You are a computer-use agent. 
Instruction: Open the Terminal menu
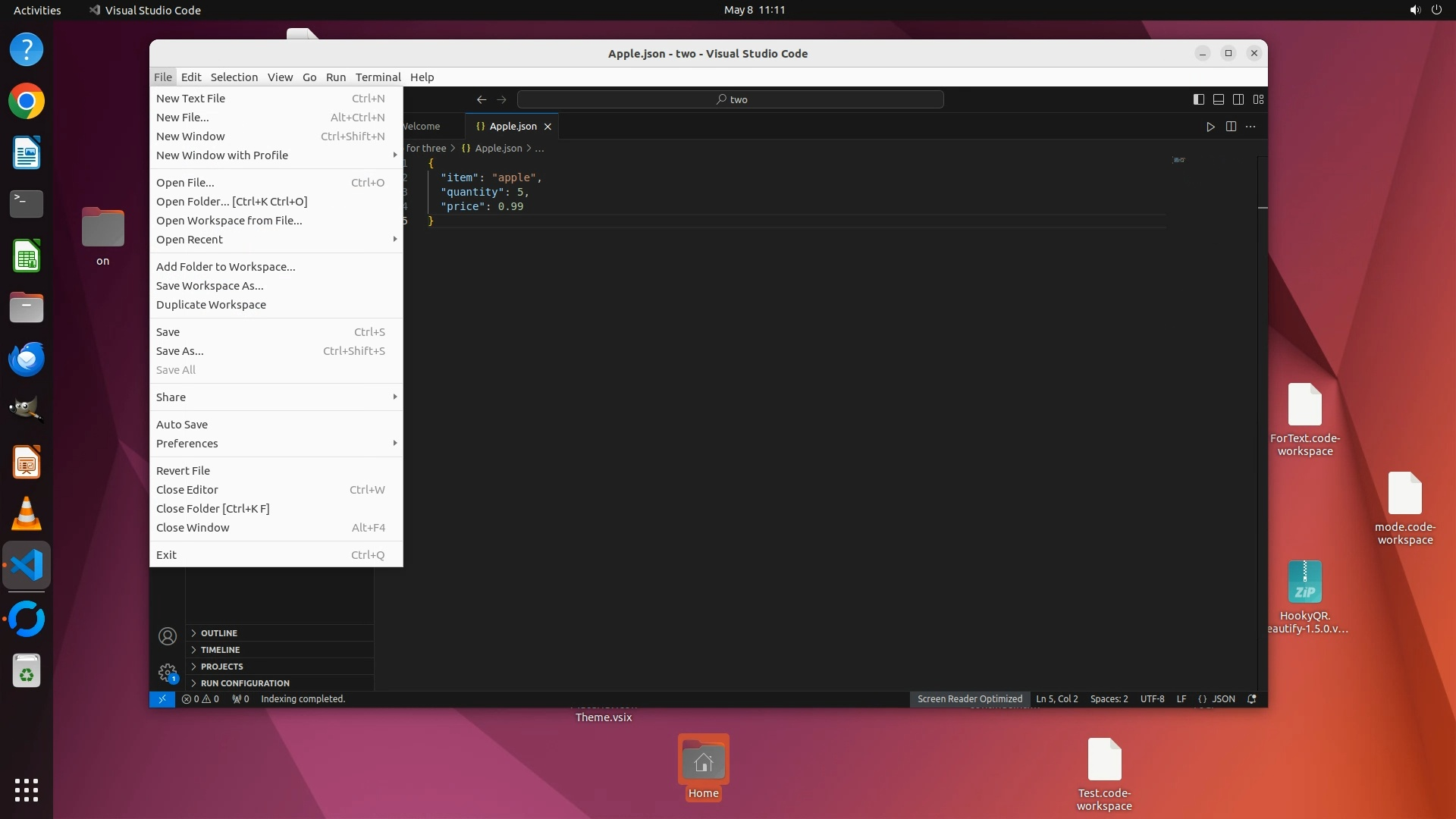click(x=378, y=77)
